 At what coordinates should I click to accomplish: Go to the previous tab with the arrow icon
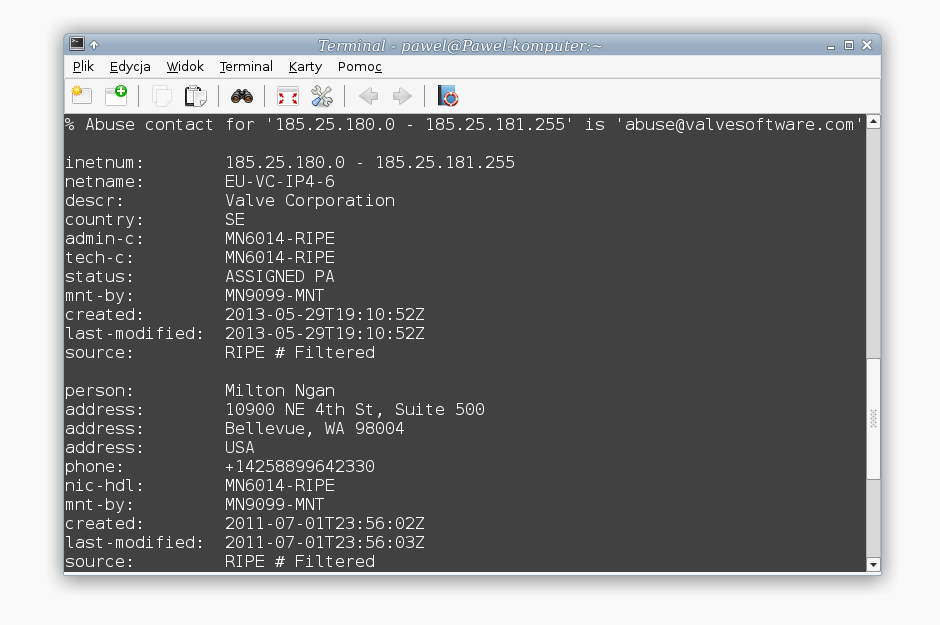368,96
